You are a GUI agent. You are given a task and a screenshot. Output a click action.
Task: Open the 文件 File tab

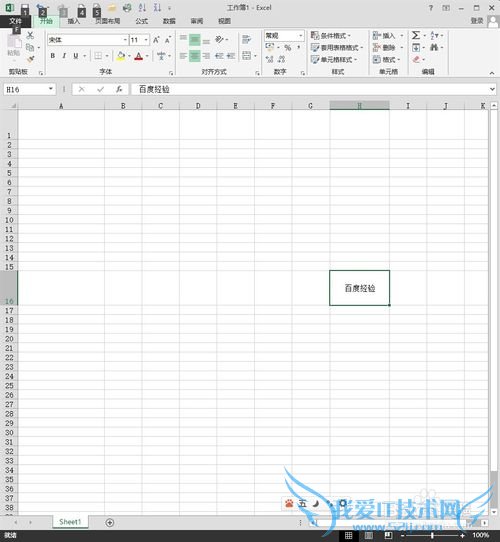[x=15, y=21]
